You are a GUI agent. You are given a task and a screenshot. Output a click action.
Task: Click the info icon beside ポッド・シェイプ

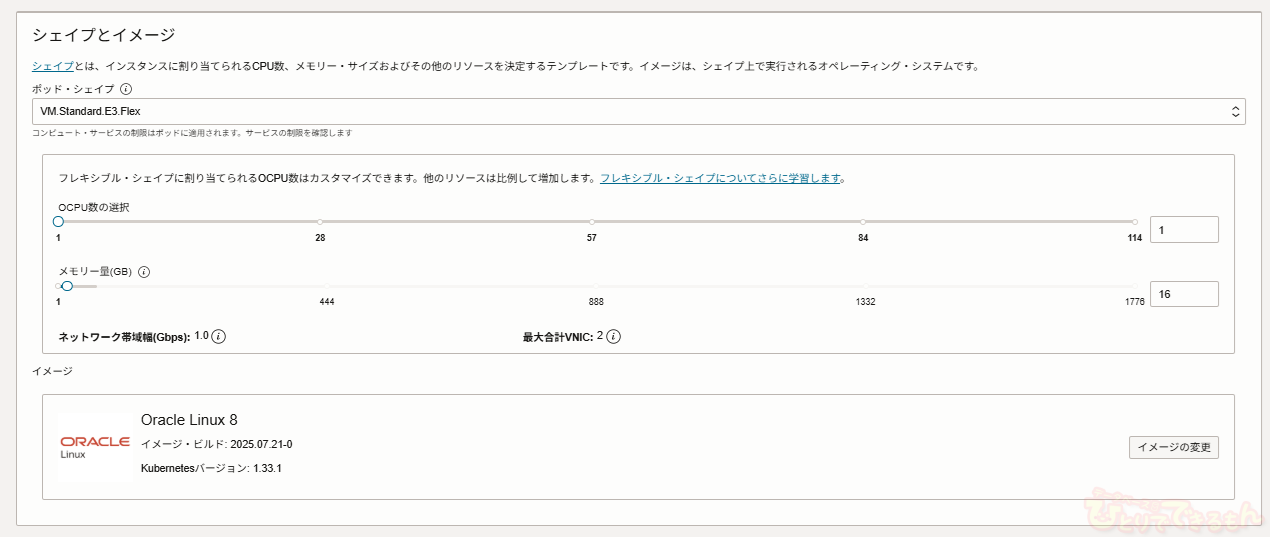126,89
